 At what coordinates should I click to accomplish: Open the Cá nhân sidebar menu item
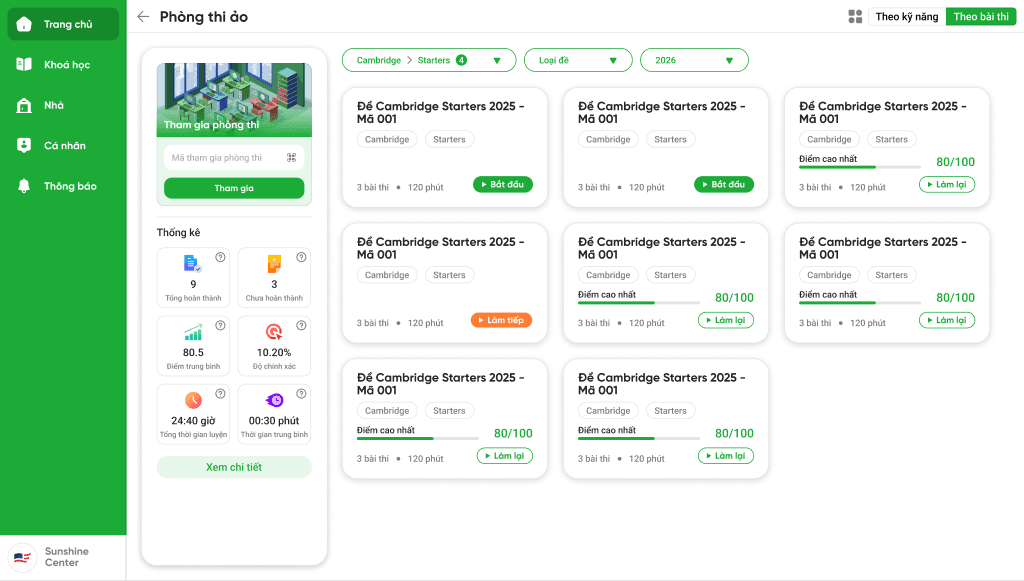(63, 146)
